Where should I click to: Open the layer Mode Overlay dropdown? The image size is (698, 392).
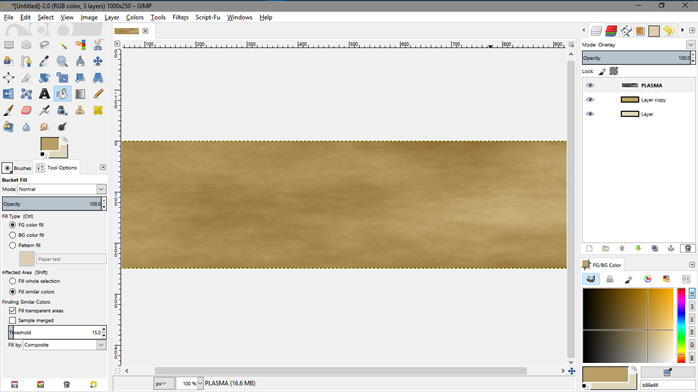(638, 44)
